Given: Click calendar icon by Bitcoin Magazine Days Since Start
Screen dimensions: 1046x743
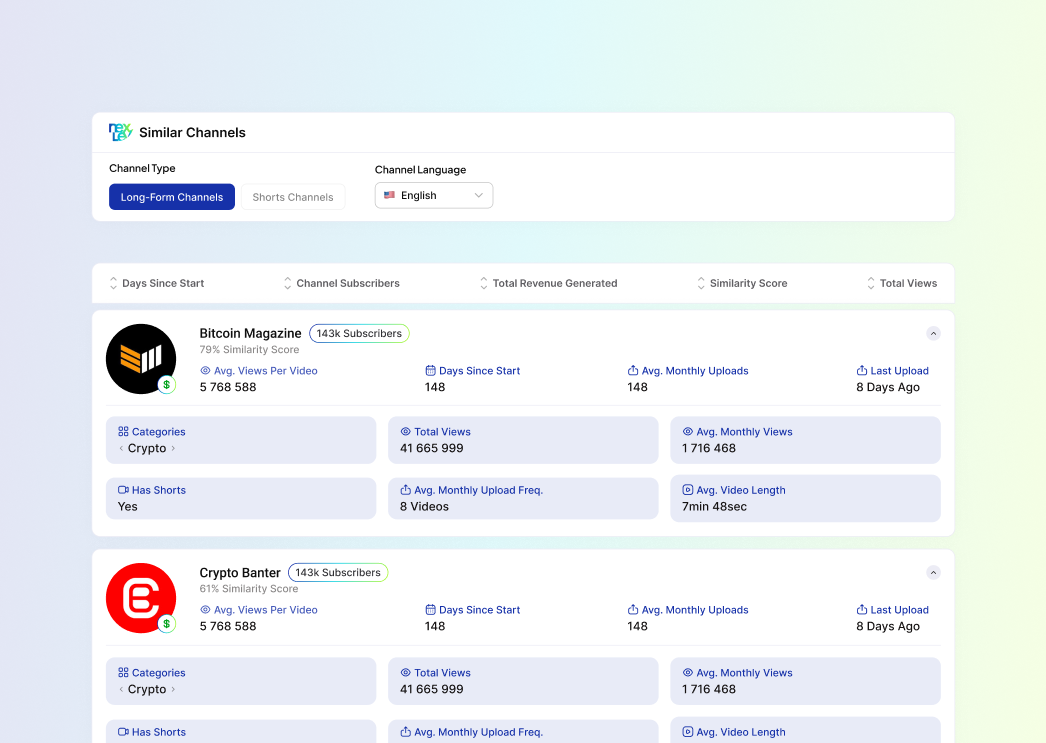Looking at the screenshot, I should tap(430, 371).
